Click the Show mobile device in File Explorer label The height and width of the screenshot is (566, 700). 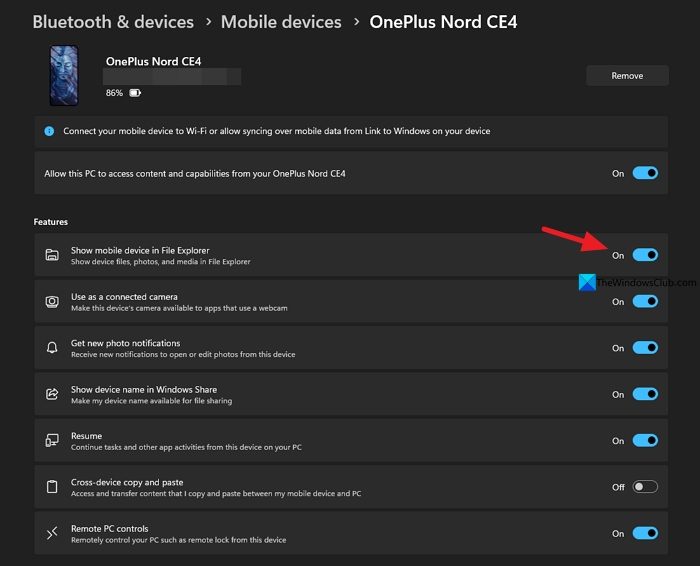pos(140,250)
